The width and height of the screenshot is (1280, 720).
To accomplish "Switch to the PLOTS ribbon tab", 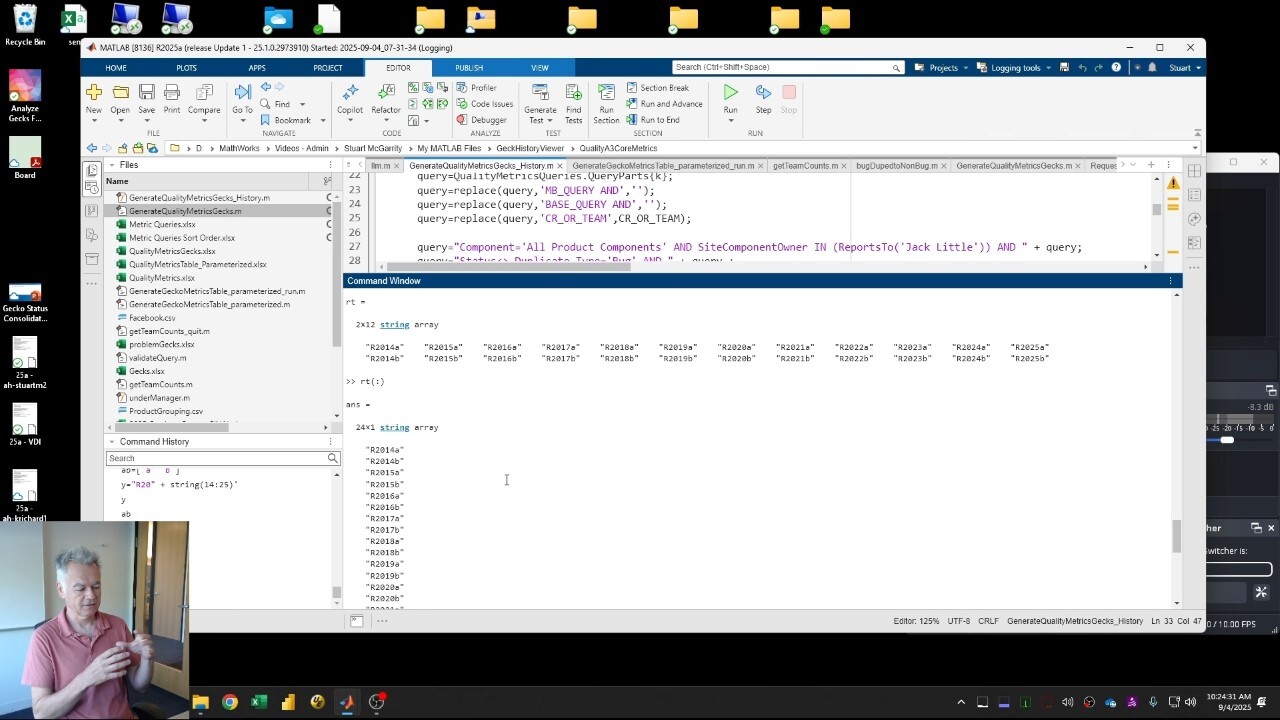I will pos(186,68).
